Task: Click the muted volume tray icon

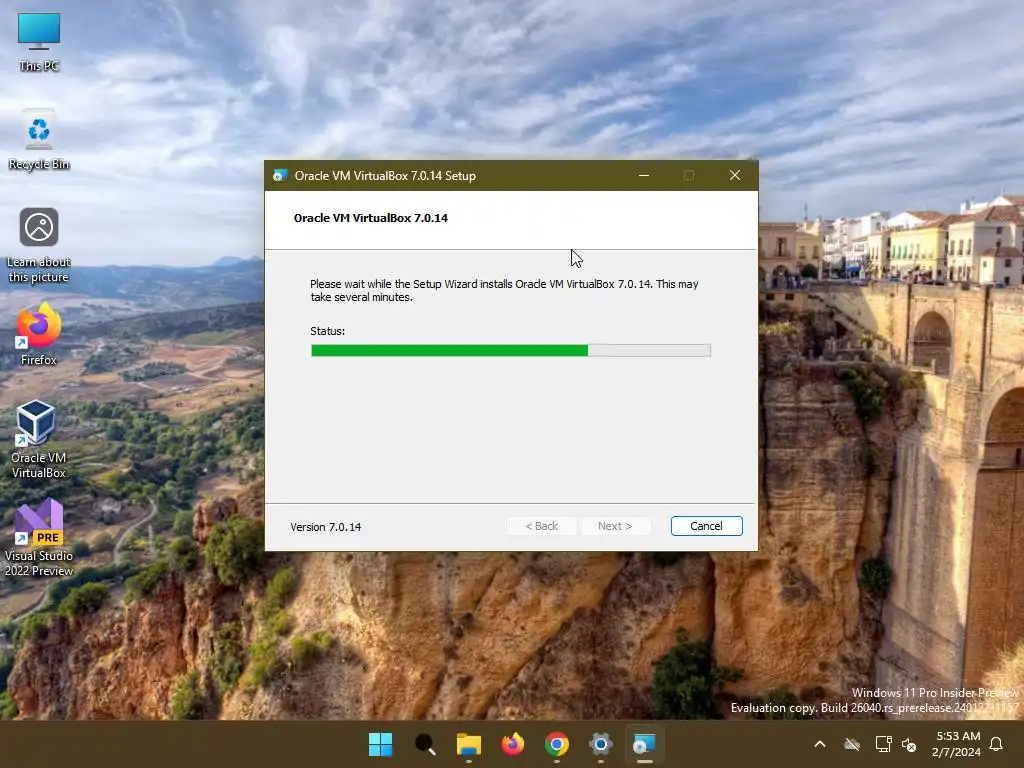Action: 908,744
